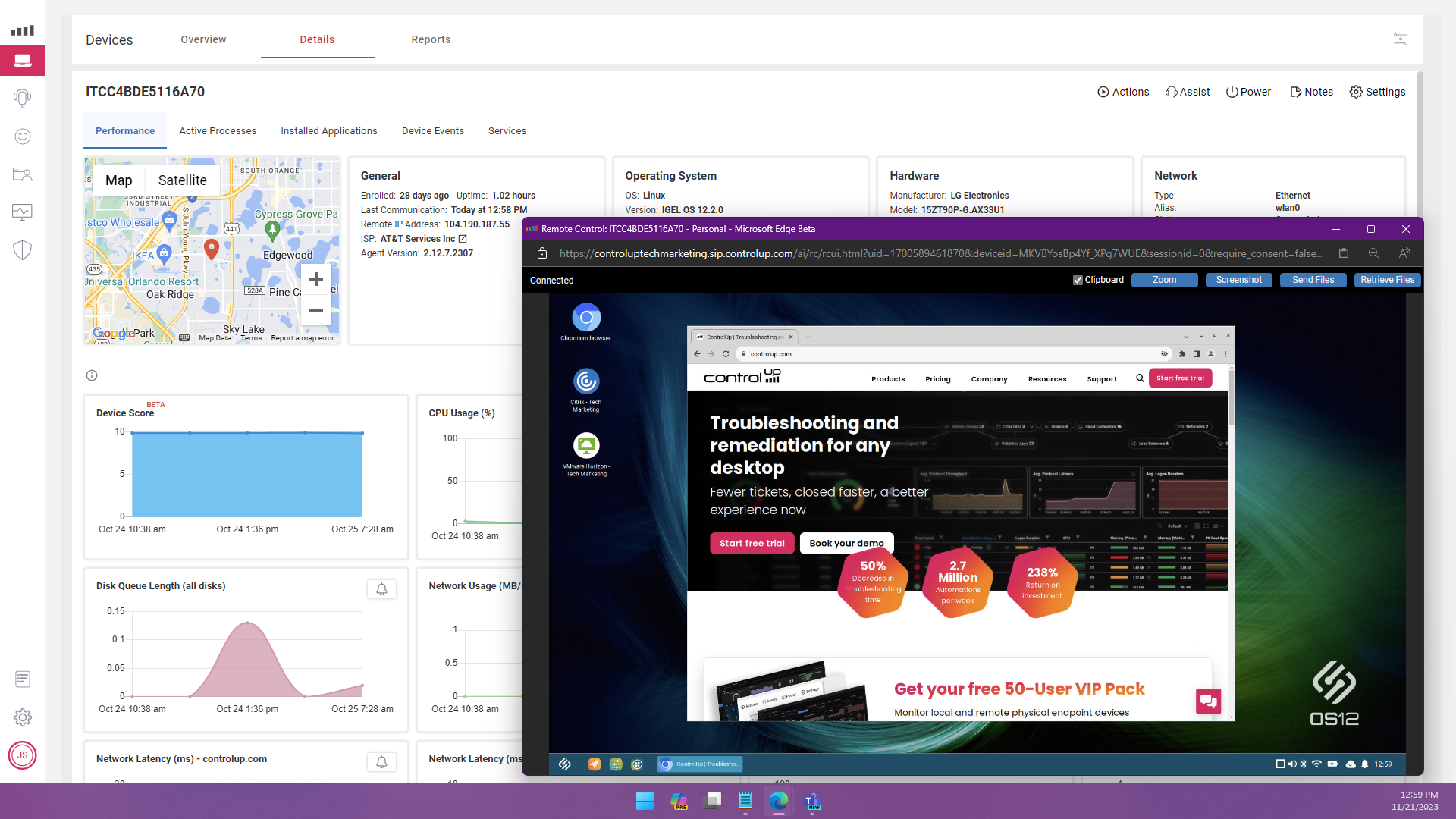Switch the map to Map view
Screen dimensions: 1456x819
click(118, 180)
